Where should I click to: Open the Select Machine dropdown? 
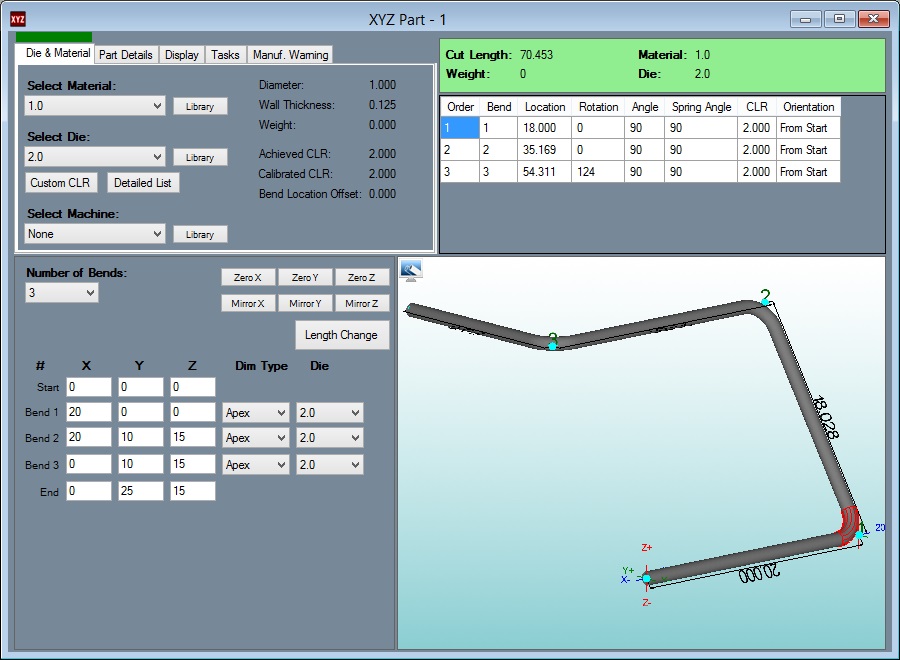95,234
